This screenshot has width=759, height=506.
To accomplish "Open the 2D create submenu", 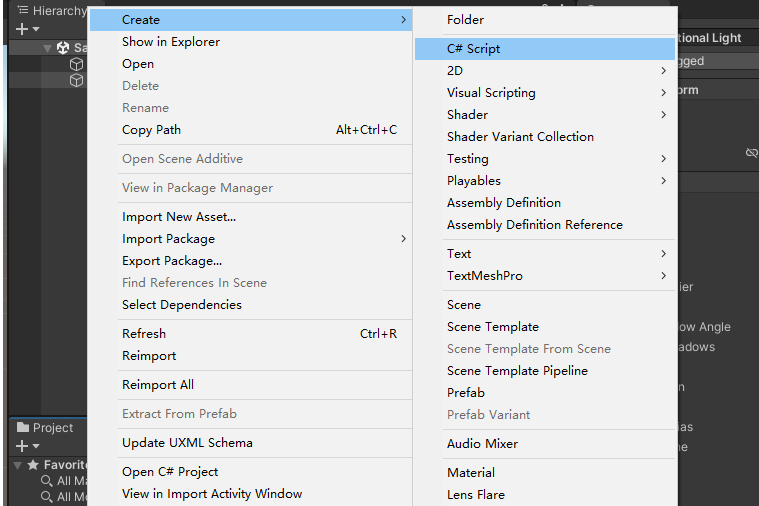I will click(545, 71).
